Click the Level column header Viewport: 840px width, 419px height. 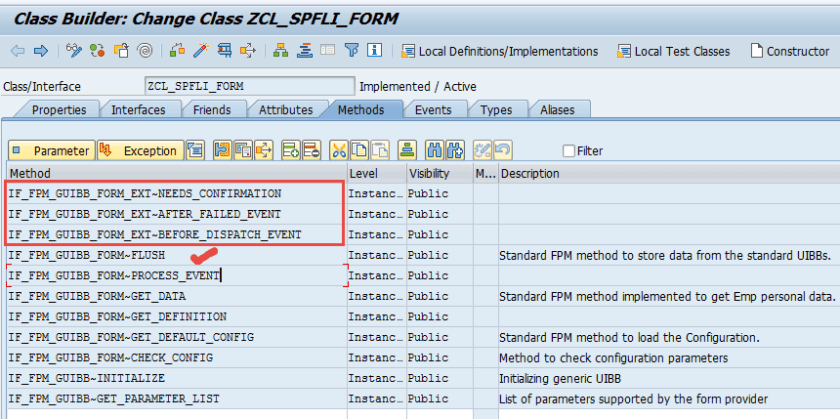[377, 174]
